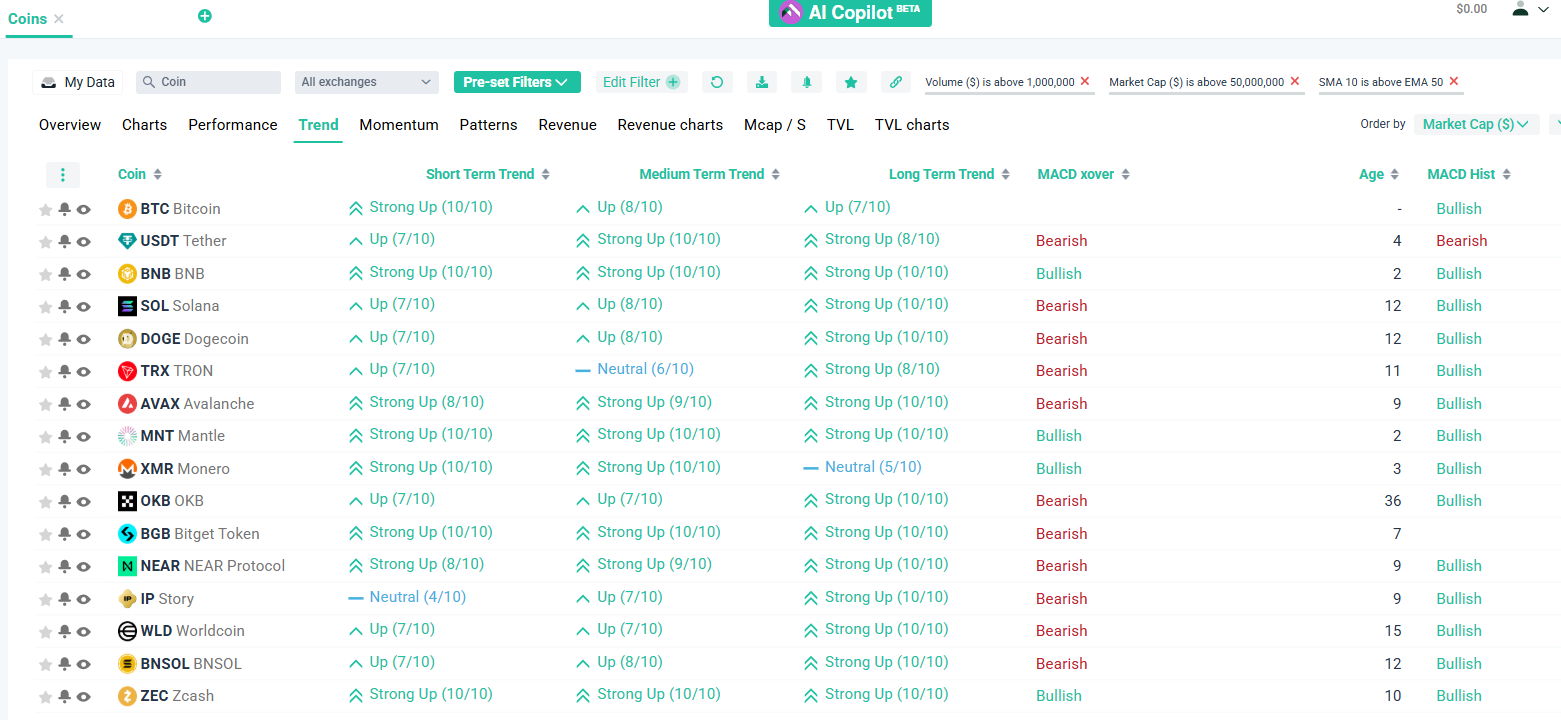Click the star favorites icon in toolbar
This screenshot has height=720, width=1561.
(x=850, y=82)
